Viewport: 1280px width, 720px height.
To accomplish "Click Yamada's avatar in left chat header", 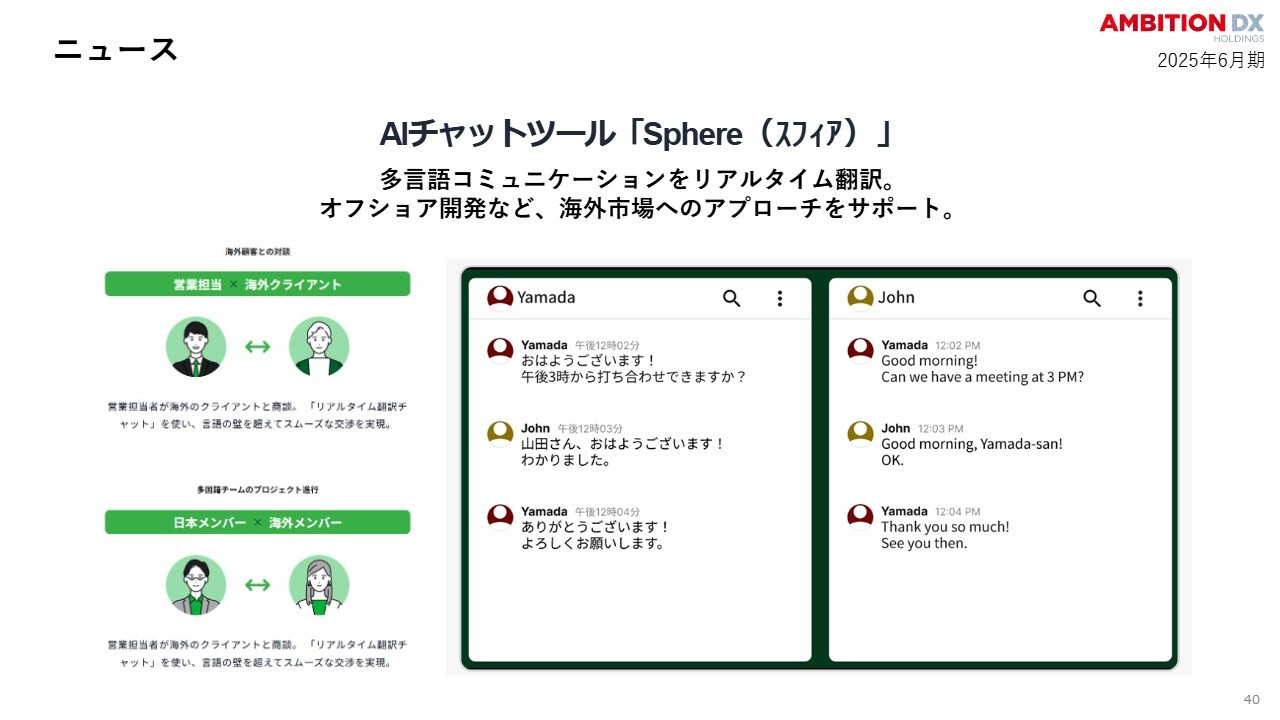I will click(500, 298).
